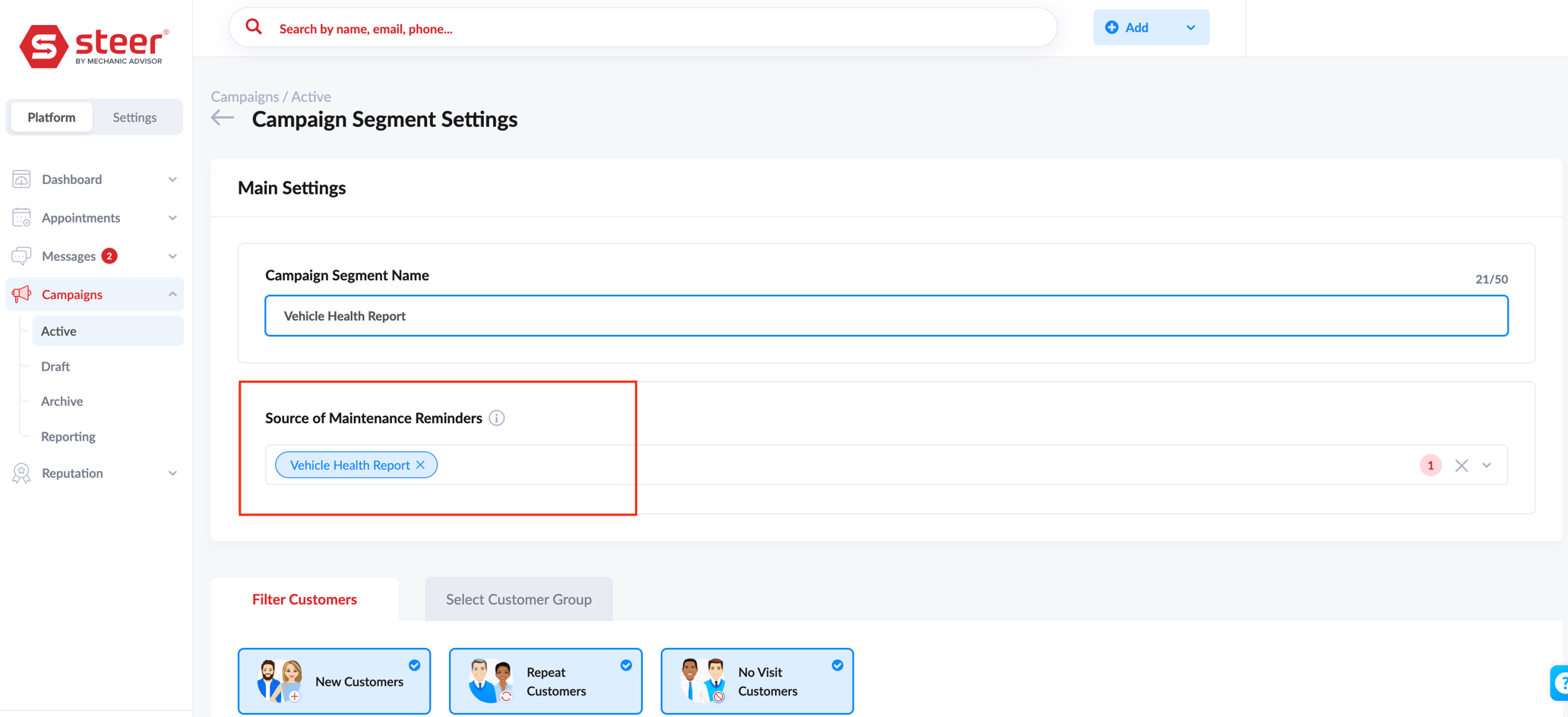Open the Campaigns breadcrumb link
The image size is (1568, 717).
pyautogui.click(x=245, y=96)
